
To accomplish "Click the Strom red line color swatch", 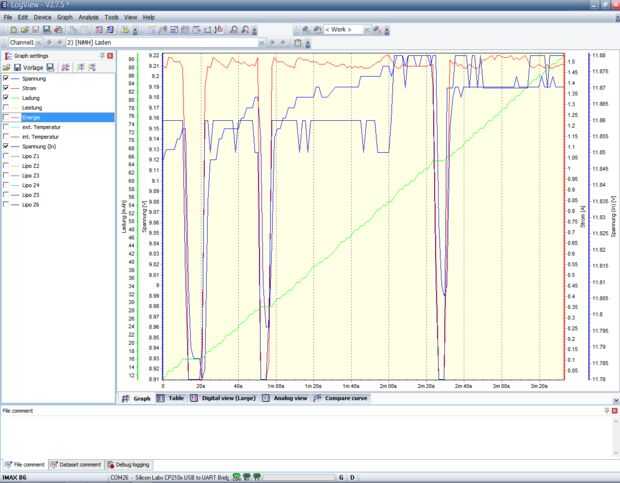I will click(15, 88).
